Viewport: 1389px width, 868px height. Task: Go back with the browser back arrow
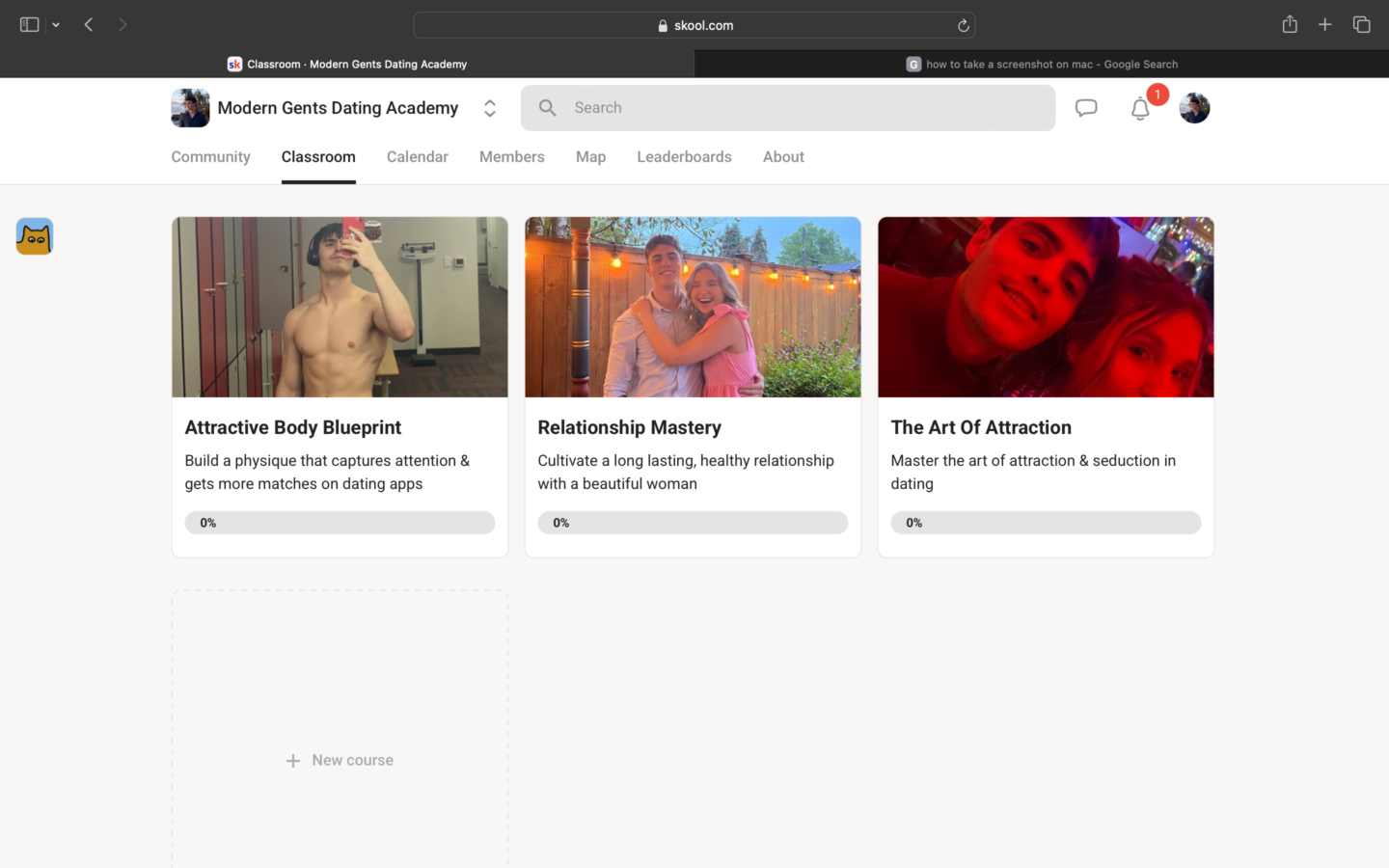(89, 25)
